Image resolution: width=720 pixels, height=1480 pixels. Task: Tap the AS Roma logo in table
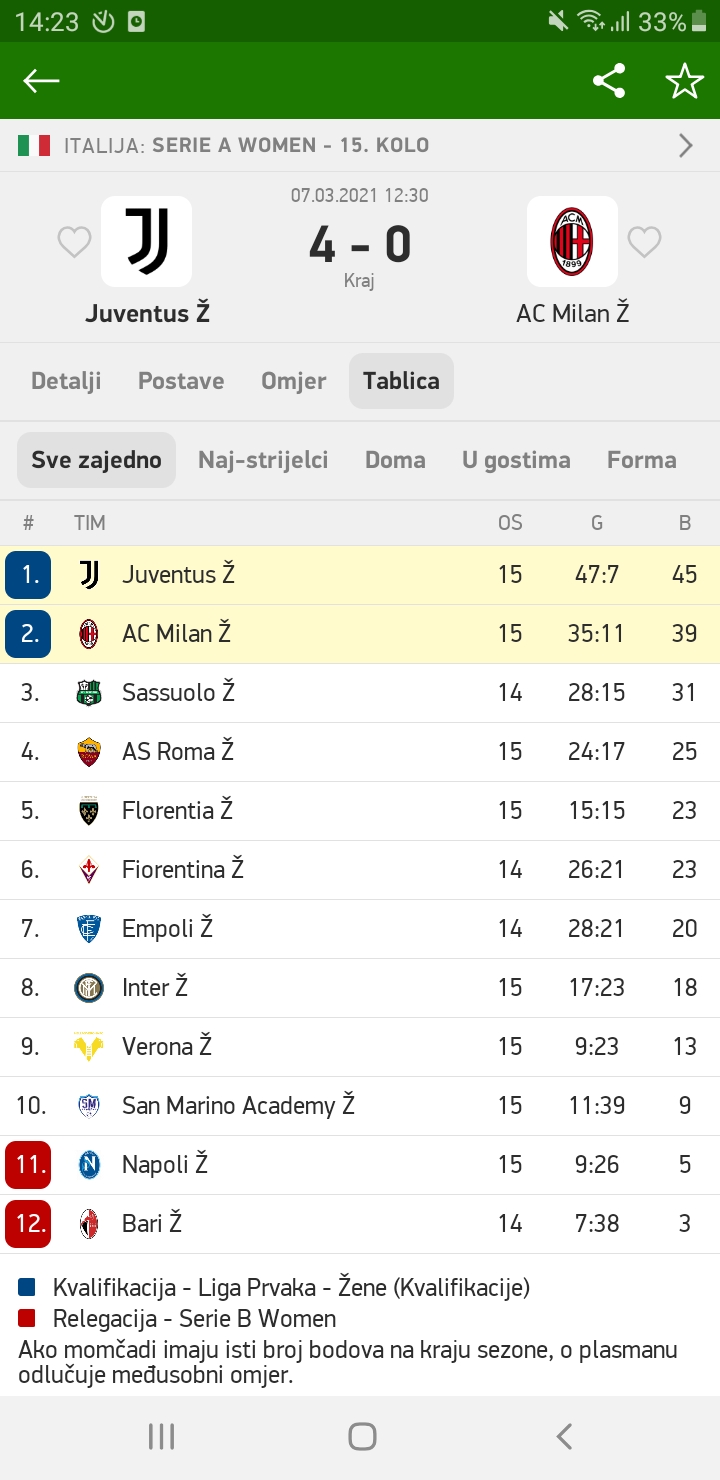tap(89, 752)
